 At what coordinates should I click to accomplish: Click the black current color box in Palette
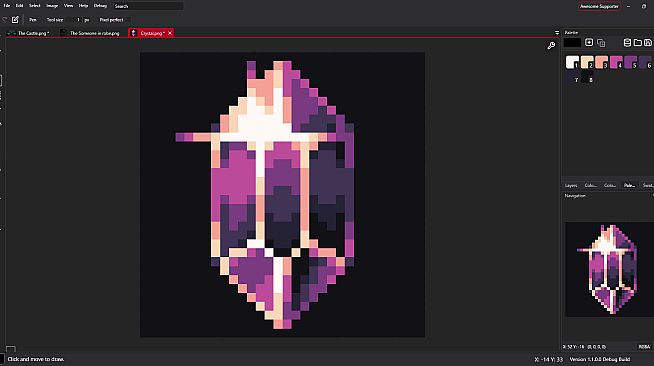point(572,43)
